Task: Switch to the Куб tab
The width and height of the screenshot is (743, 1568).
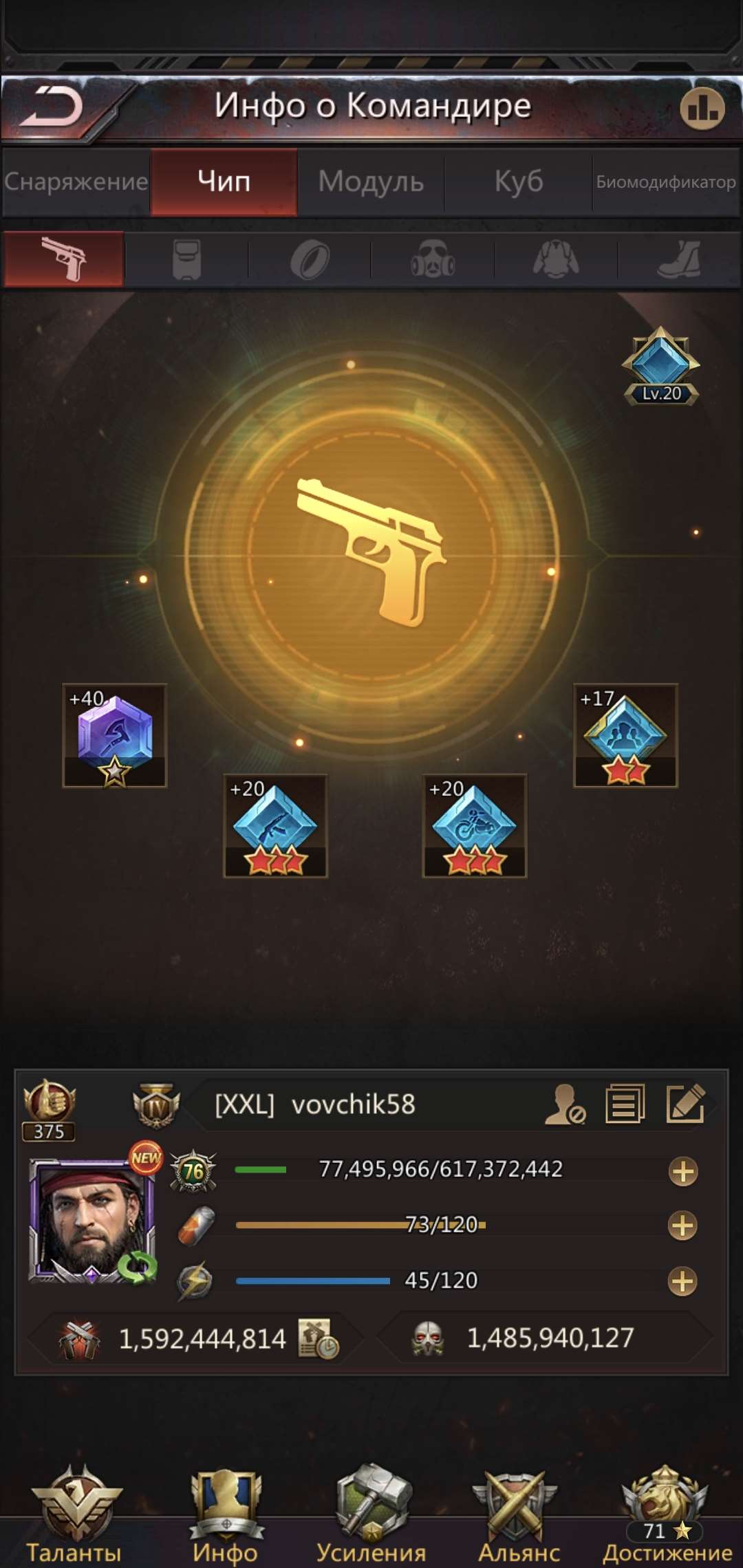Action: tap(519, 182)
